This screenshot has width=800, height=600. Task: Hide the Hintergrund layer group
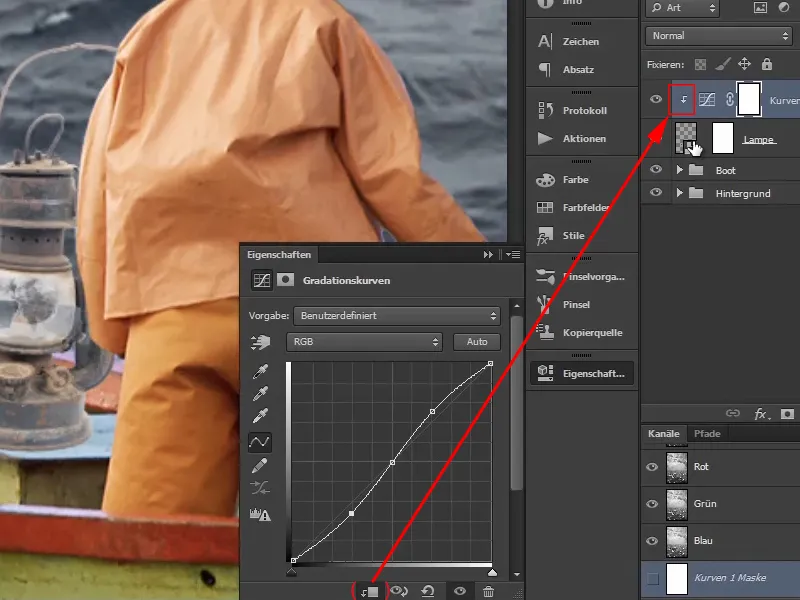(x=656, y=192)
